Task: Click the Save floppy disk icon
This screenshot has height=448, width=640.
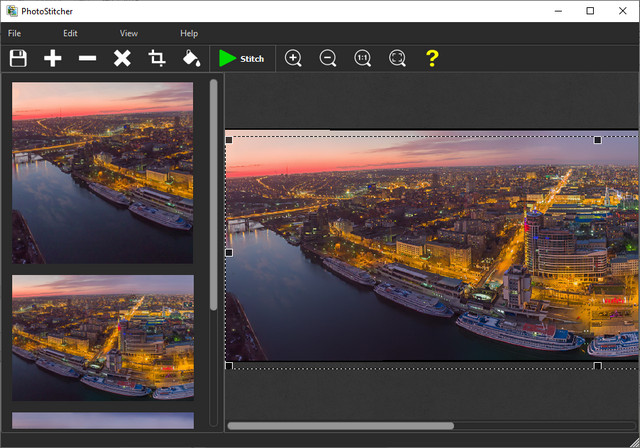Action: click(x=18, y=59)
